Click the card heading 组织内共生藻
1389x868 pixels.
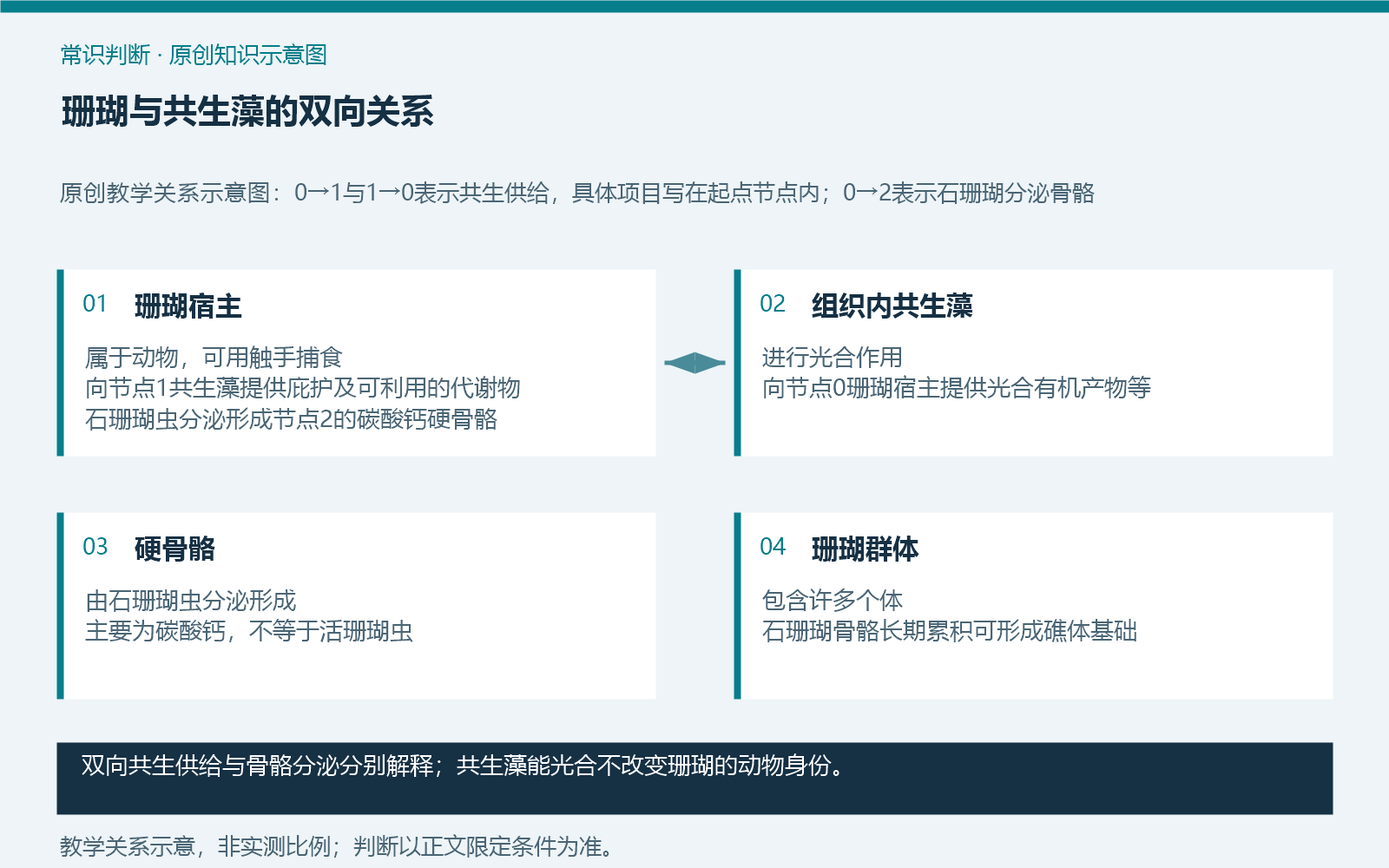(x=892, y=306)
